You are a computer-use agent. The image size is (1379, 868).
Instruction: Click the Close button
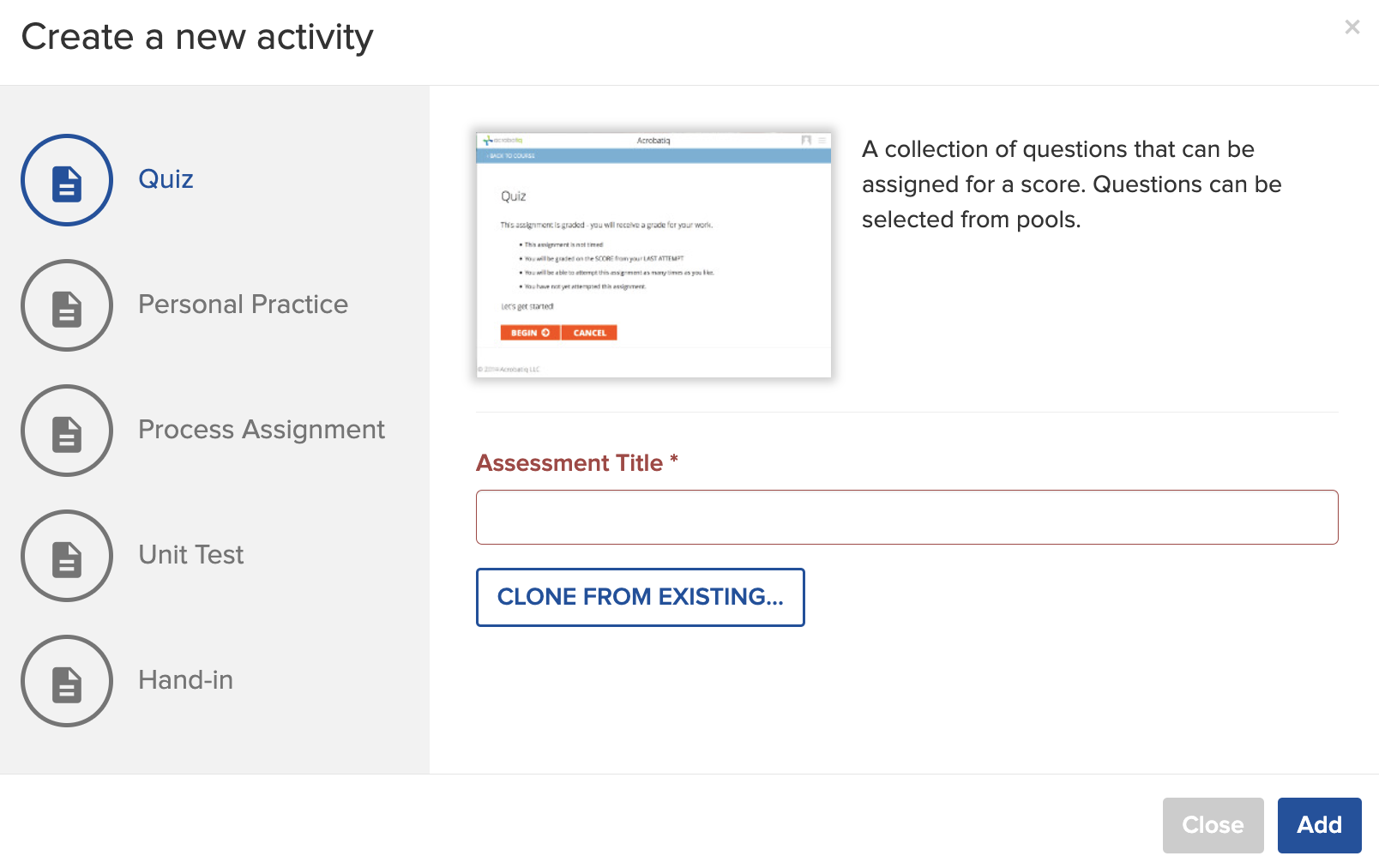tap(1213, 825)
